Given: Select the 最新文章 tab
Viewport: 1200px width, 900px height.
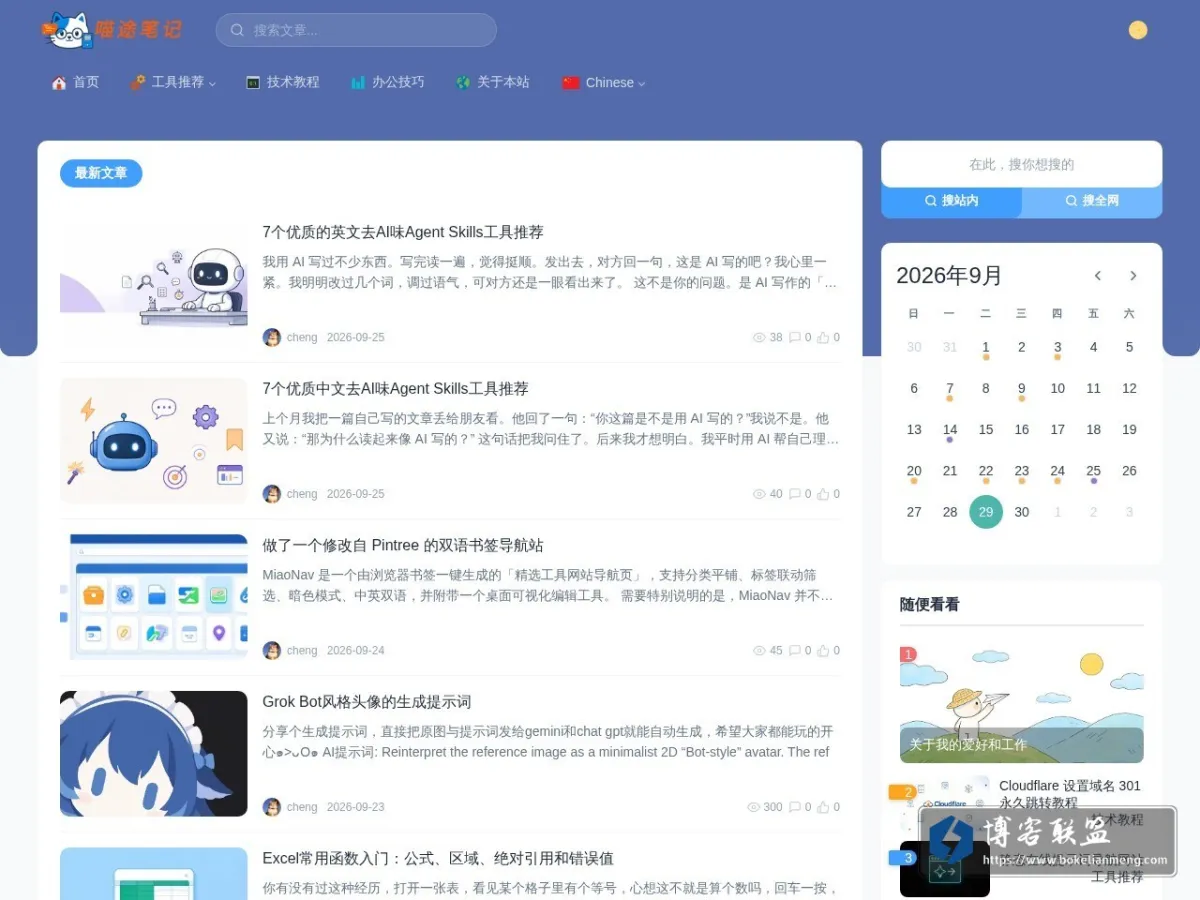Looking at the screenshot, I should [x=101, y=173].
